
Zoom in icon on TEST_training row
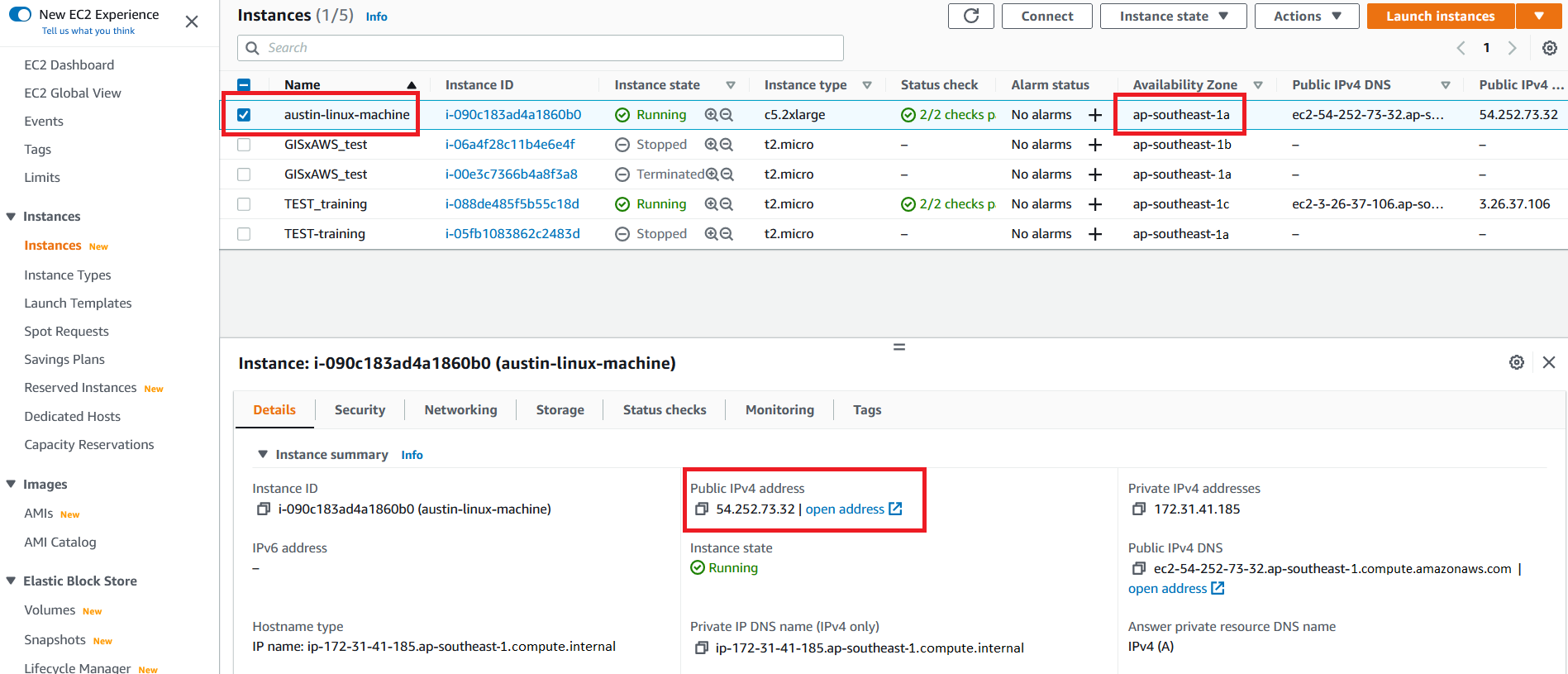pyautogui.click(x=711, y=204)
